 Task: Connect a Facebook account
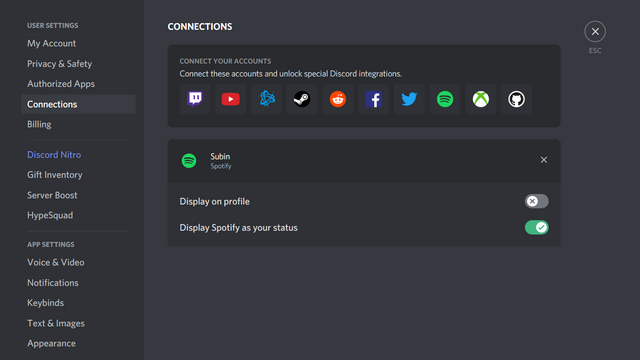click(x=373, y=99)
